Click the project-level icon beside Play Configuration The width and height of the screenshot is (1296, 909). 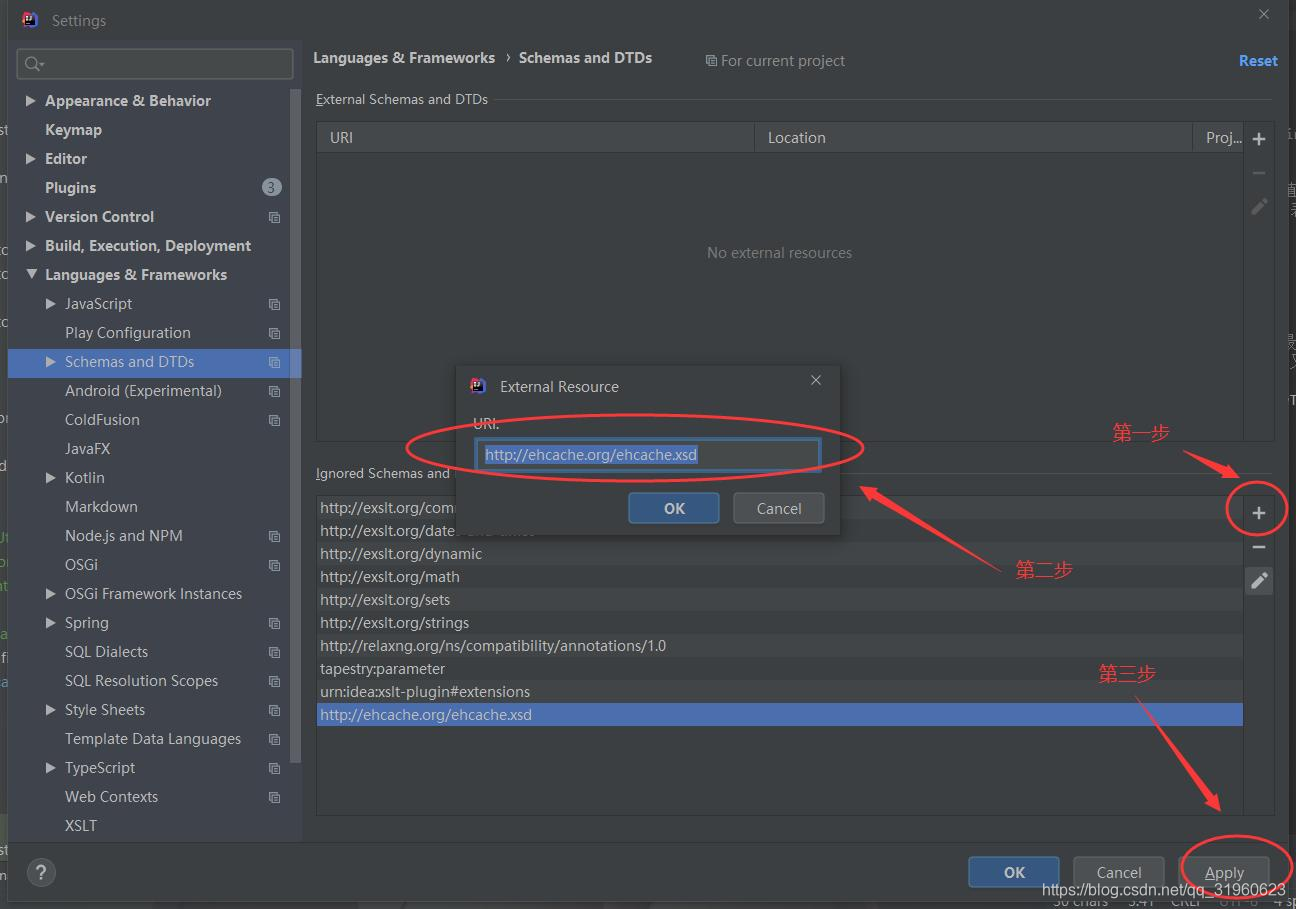[274, 333]
